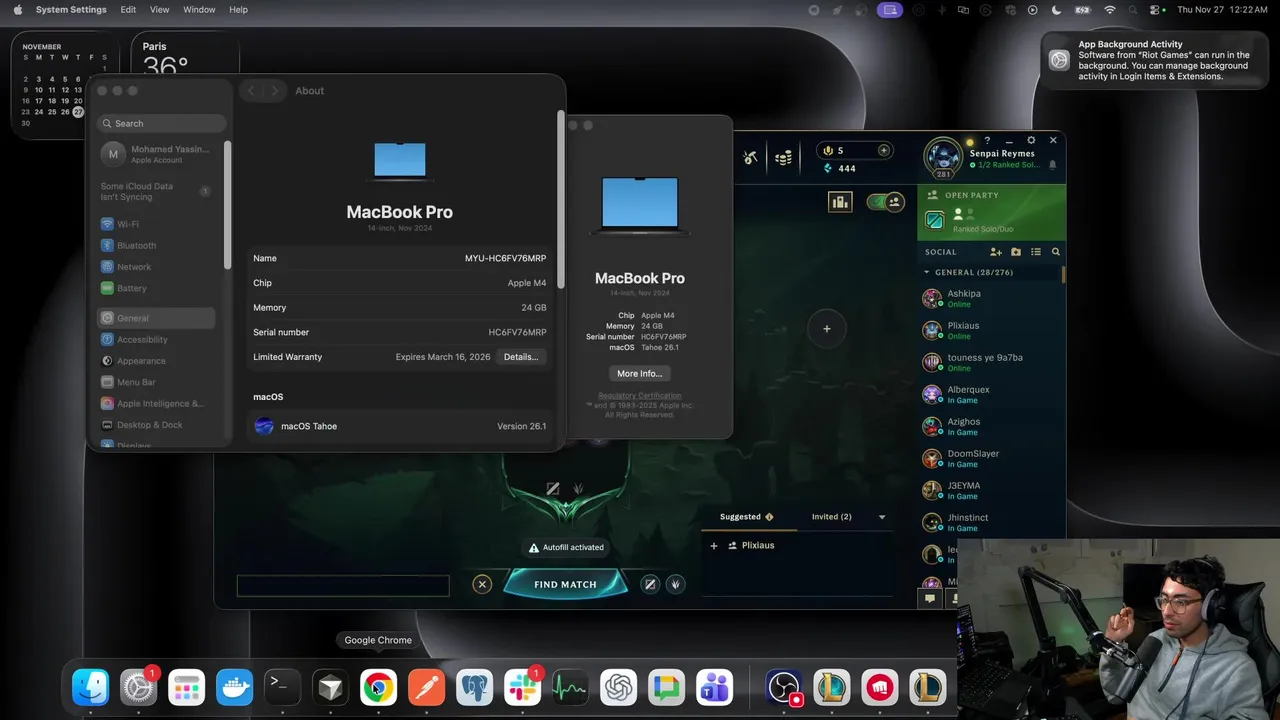1280x720 pixels.
Task: Click friend Ashkipa in Social list
Action: pyautogui.click(x=990, y=298)
